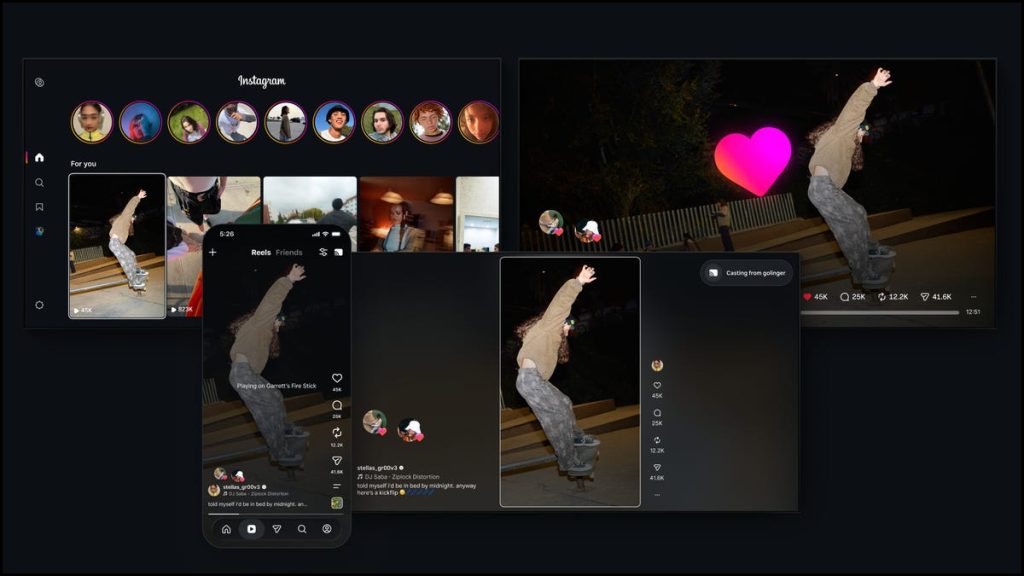The height and width of the screenshot is (576, 1024).
Task: Open the story of person standing outdoors
Action: (x=285, y=122)
